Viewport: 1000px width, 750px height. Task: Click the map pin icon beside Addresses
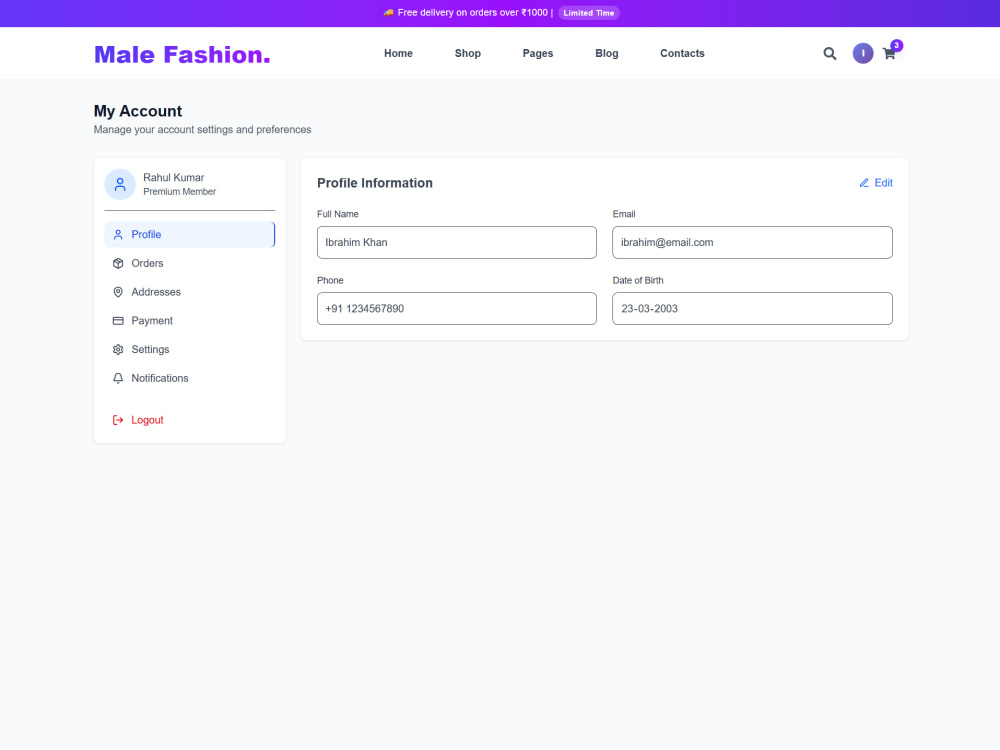pyautogui.click(x=118, y=292)
